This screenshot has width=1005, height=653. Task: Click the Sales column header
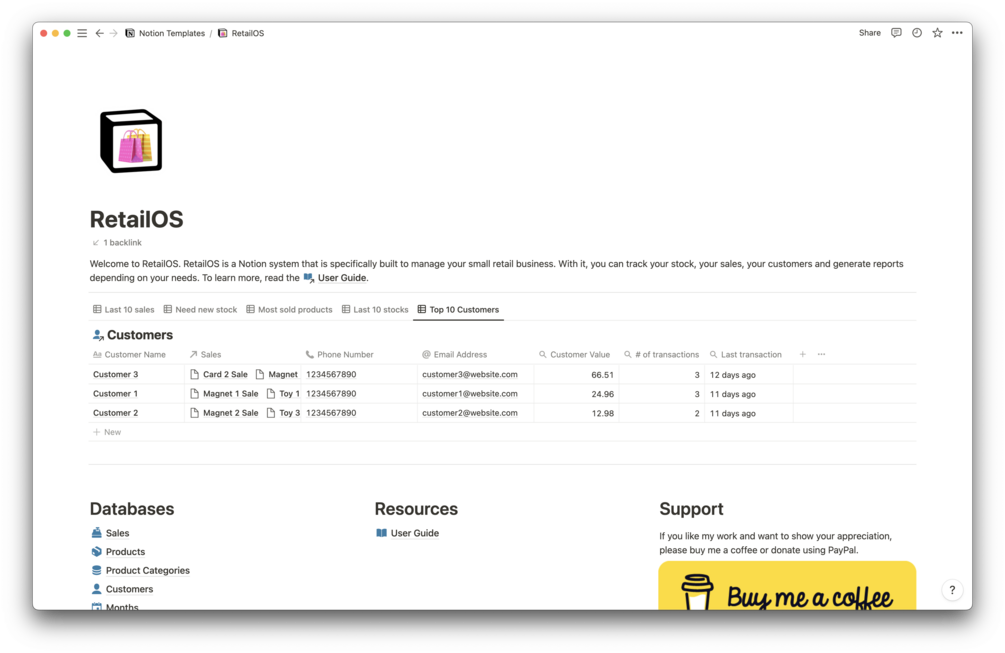205,354
